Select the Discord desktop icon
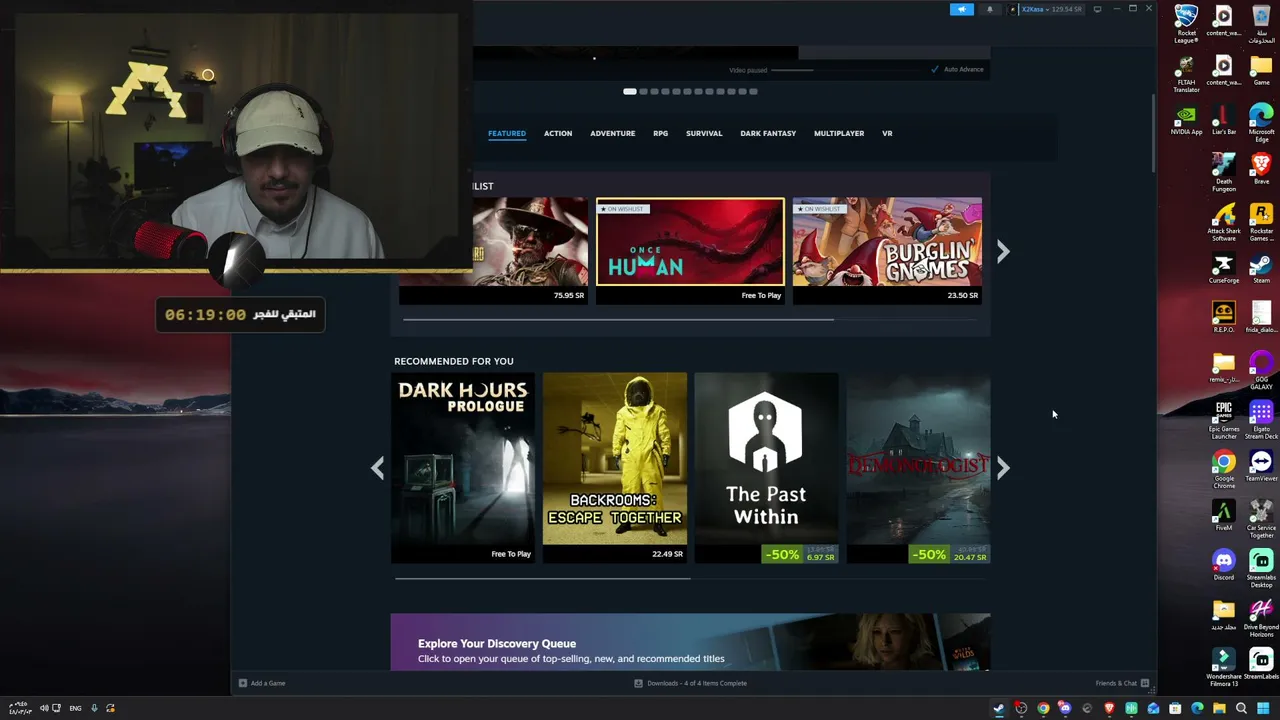This screenshot has height=720, width=1280. click(x=1224, y=564)
